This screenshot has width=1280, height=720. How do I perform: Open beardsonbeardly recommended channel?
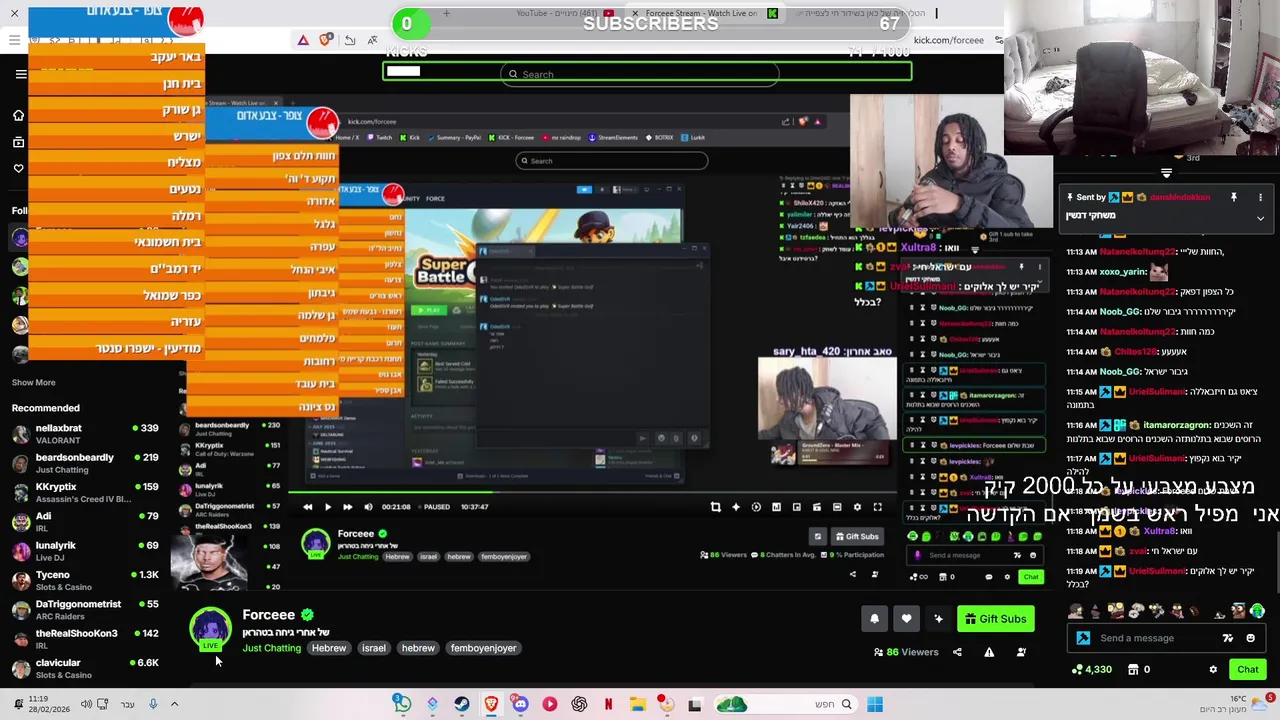point(85,463)
